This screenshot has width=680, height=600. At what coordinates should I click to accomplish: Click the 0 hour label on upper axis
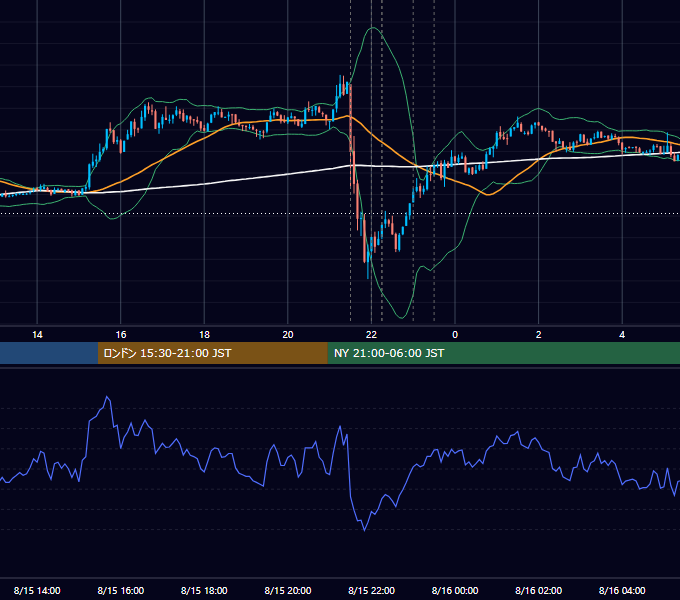pos(455,335)
